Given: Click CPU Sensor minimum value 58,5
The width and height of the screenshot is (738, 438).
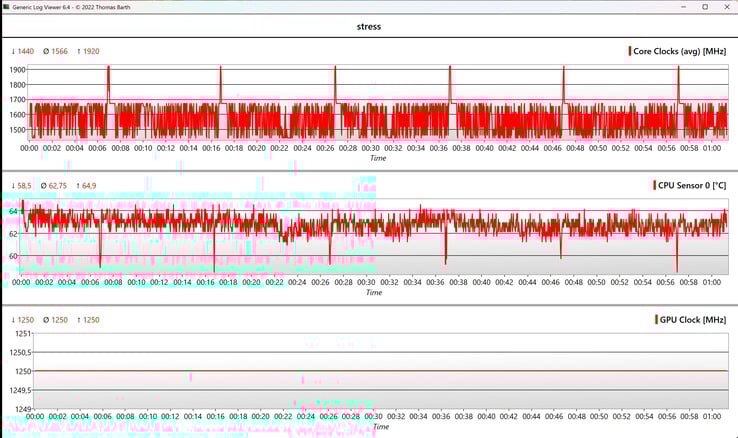Looking at the screenshot, I should (22, 186).
